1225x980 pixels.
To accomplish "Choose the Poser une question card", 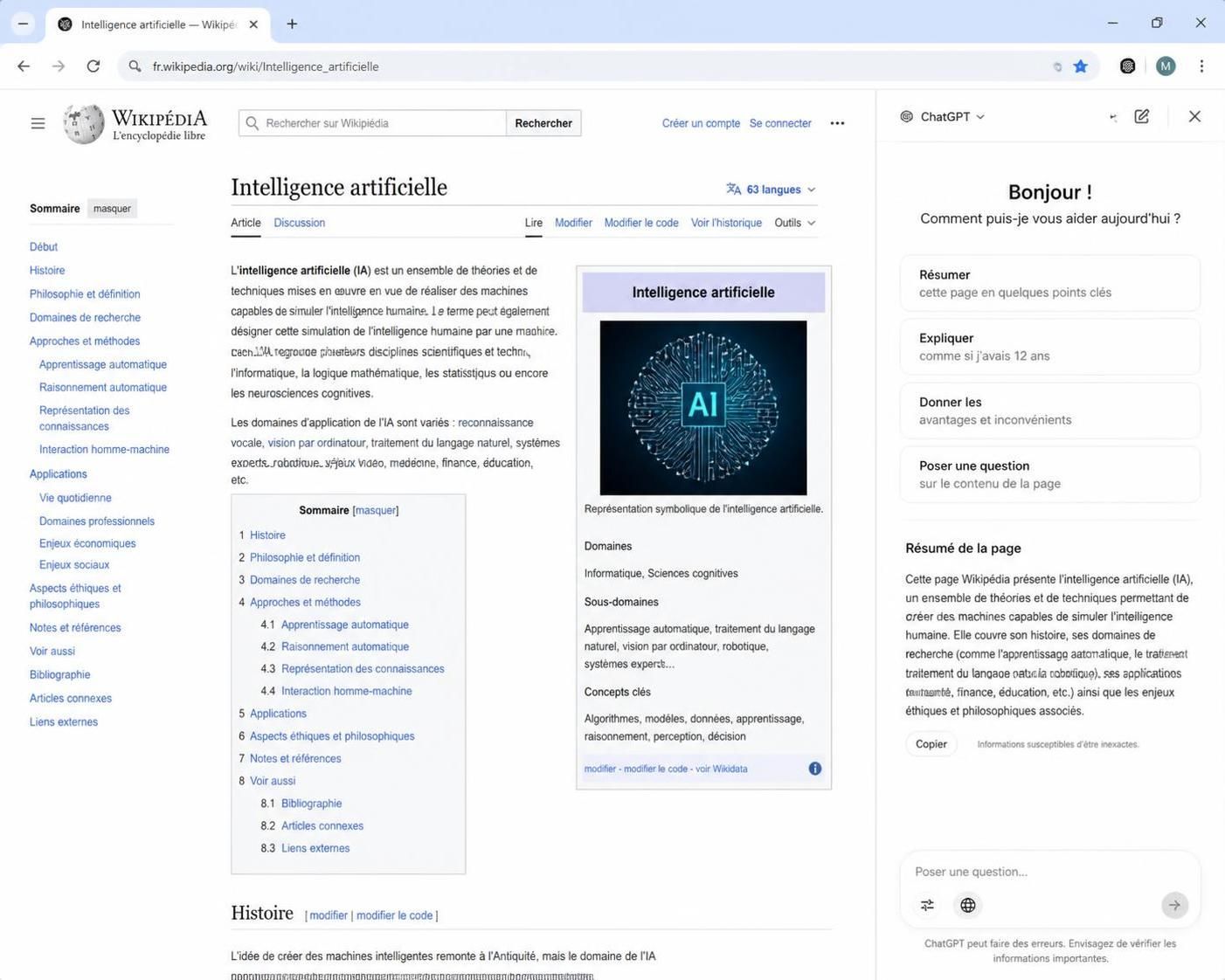I will tap(1049, 474).
